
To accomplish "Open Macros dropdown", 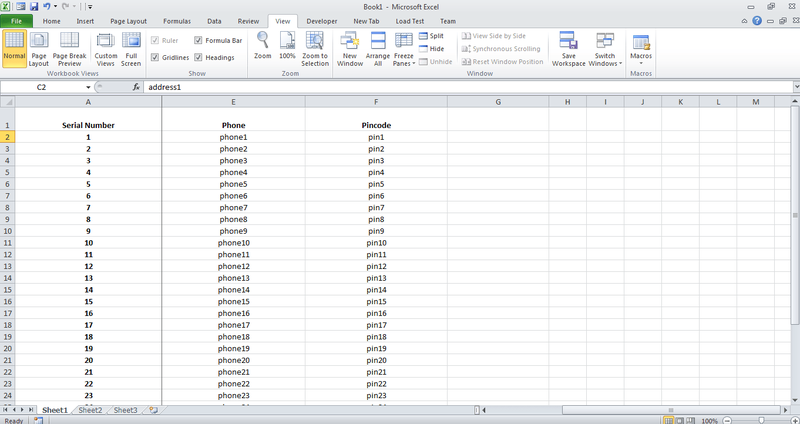I will coord(641,49).
